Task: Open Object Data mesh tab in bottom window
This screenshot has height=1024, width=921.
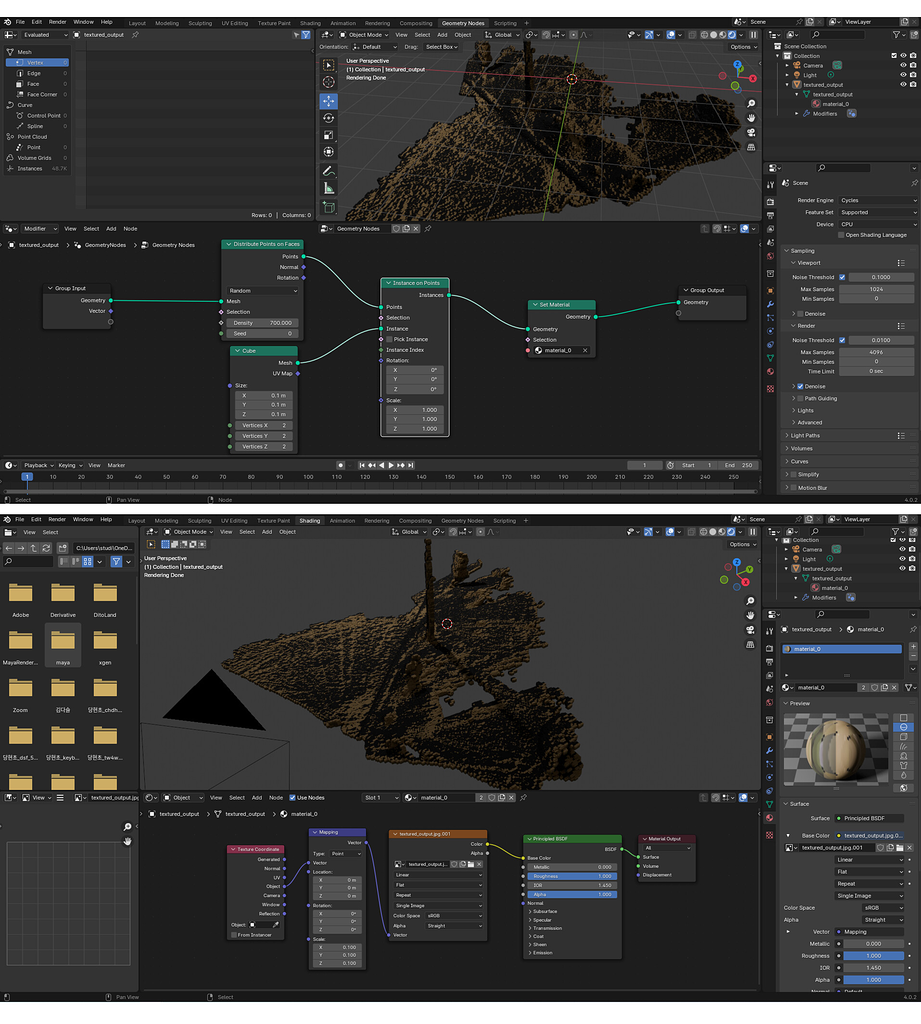Action: tap(769, 804)
